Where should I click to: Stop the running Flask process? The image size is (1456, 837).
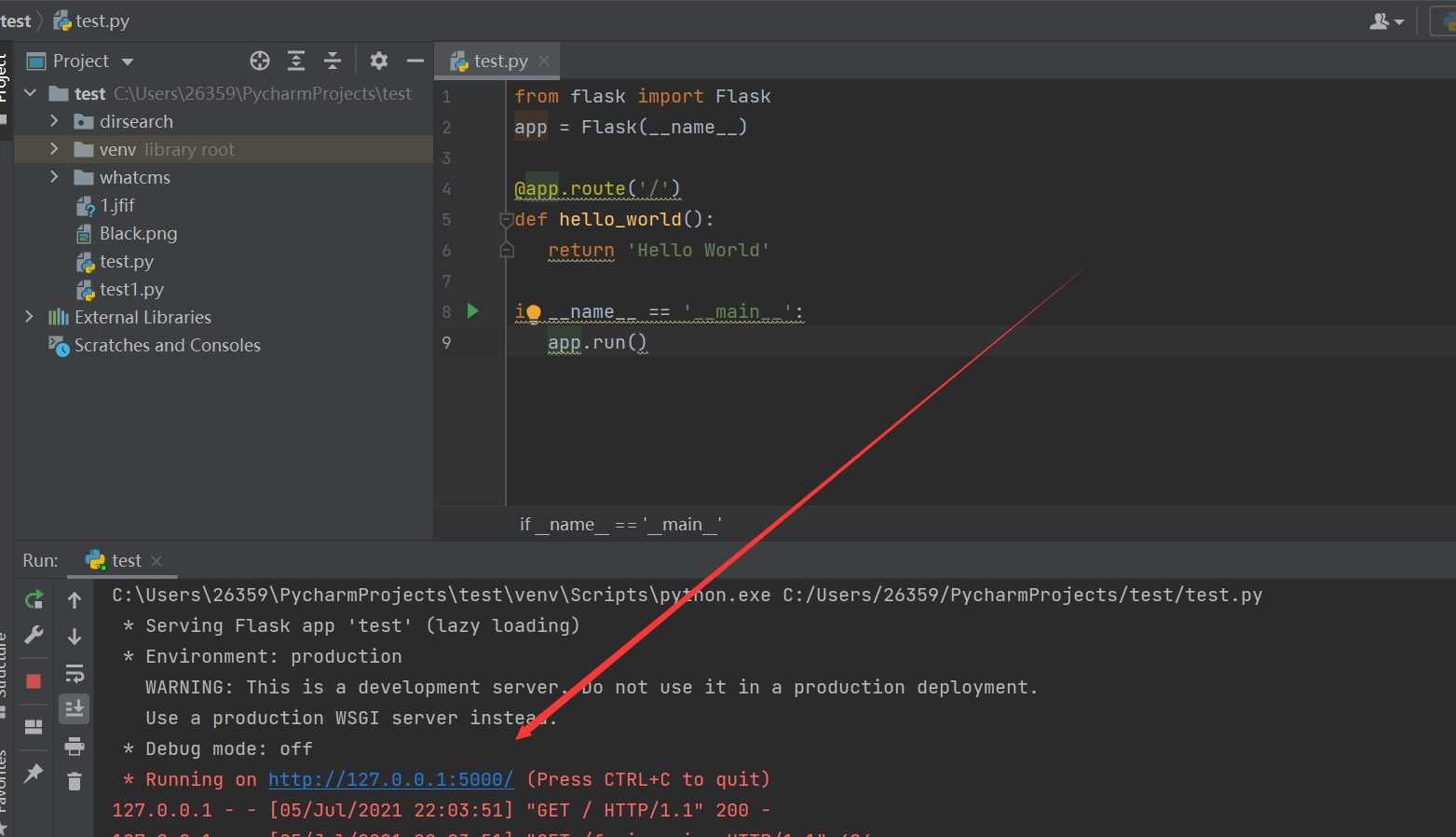(x=34, y=681)
